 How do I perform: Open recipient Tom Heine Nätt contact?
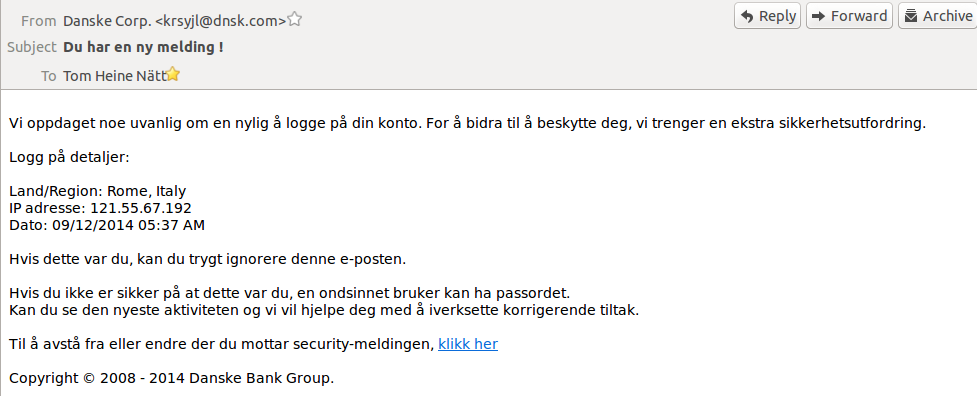point(115,76)
